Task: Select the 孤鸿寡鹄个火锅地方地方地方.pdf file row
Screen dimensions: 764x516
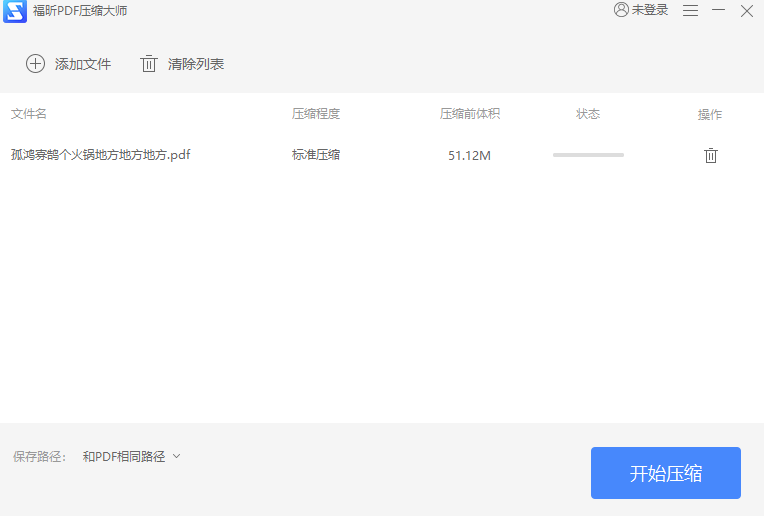Action: click(101, 155)
